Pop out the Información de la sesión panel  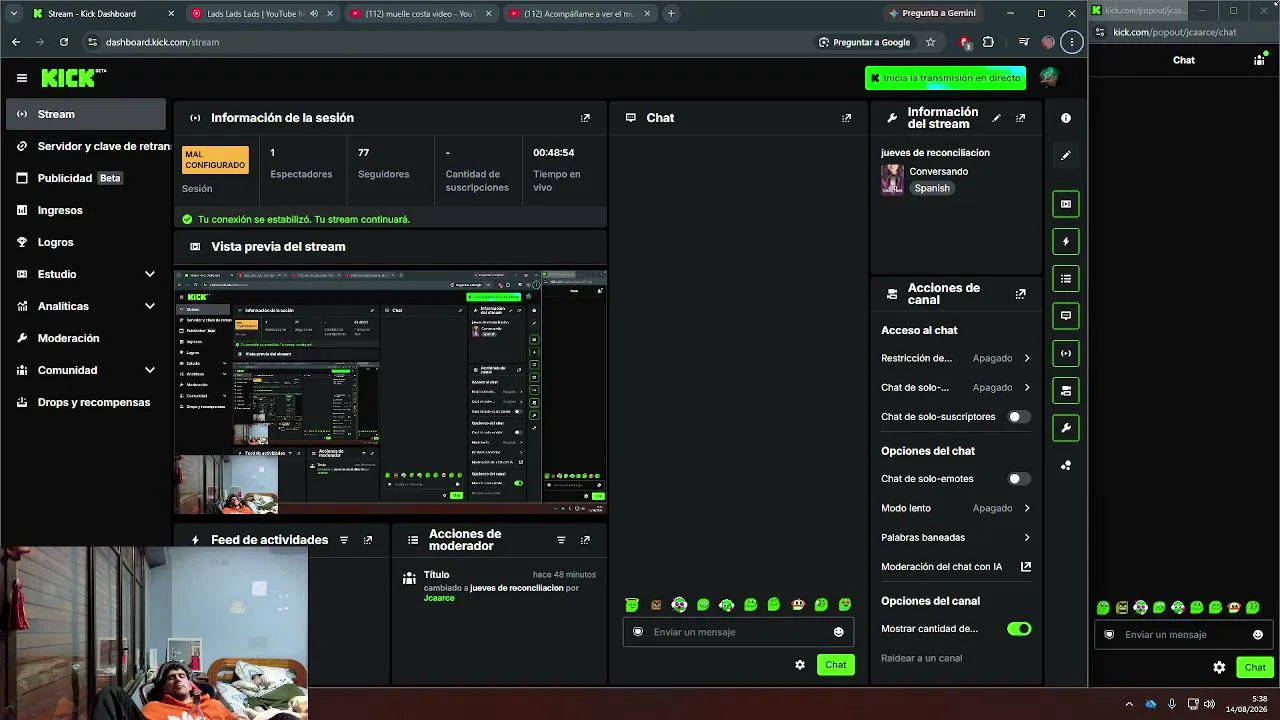tap(585, 118)
